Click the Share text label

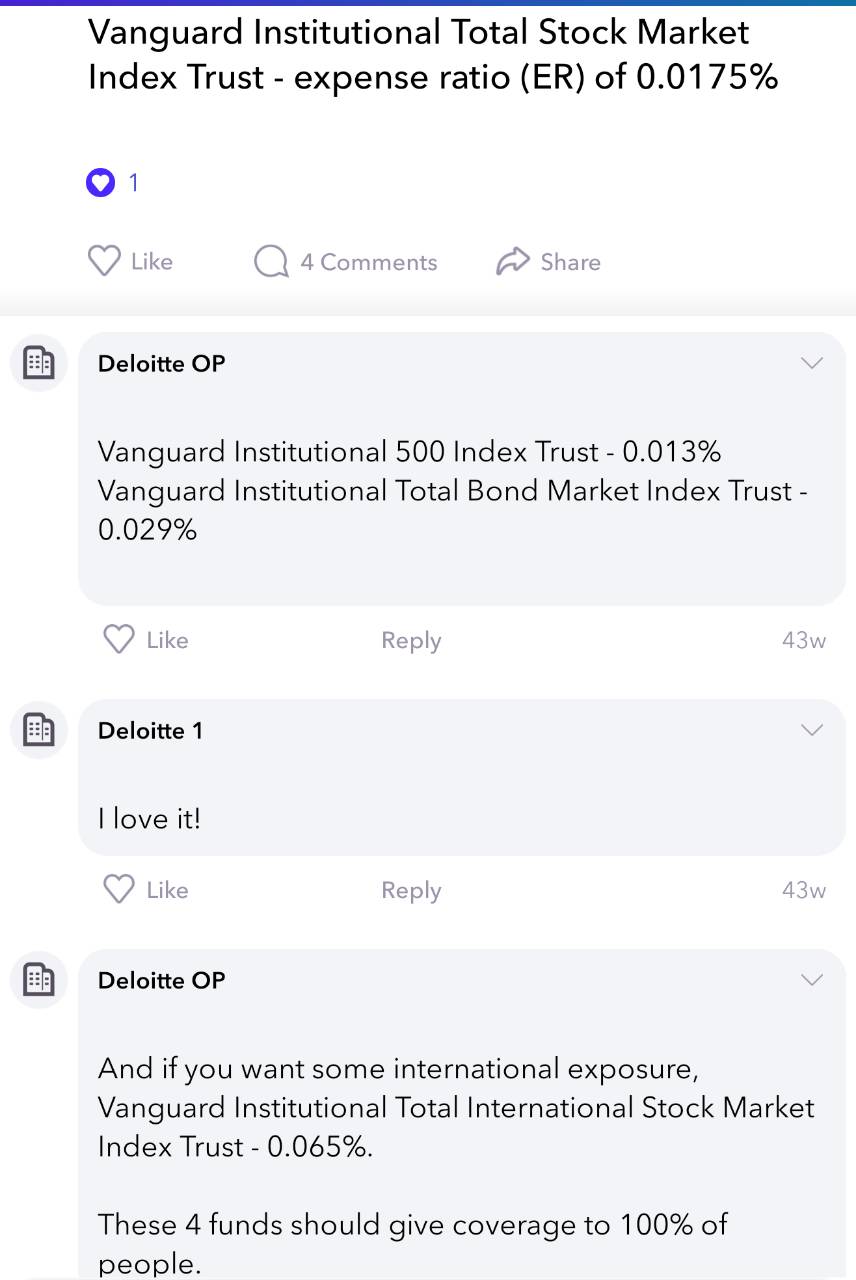[x=570, y=262]
